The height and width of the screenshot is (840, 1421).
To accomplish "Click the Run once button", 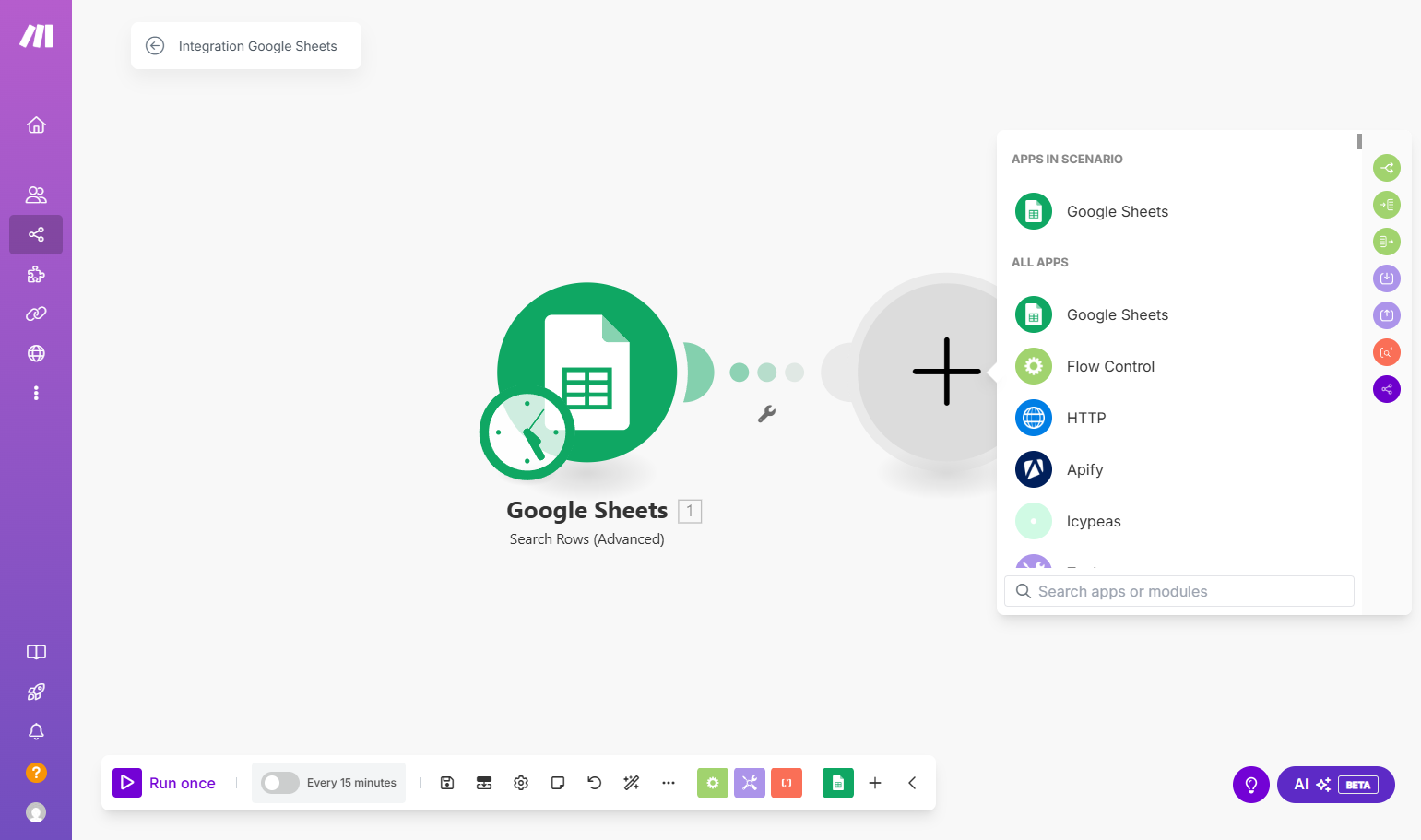I will pos(164,783).
